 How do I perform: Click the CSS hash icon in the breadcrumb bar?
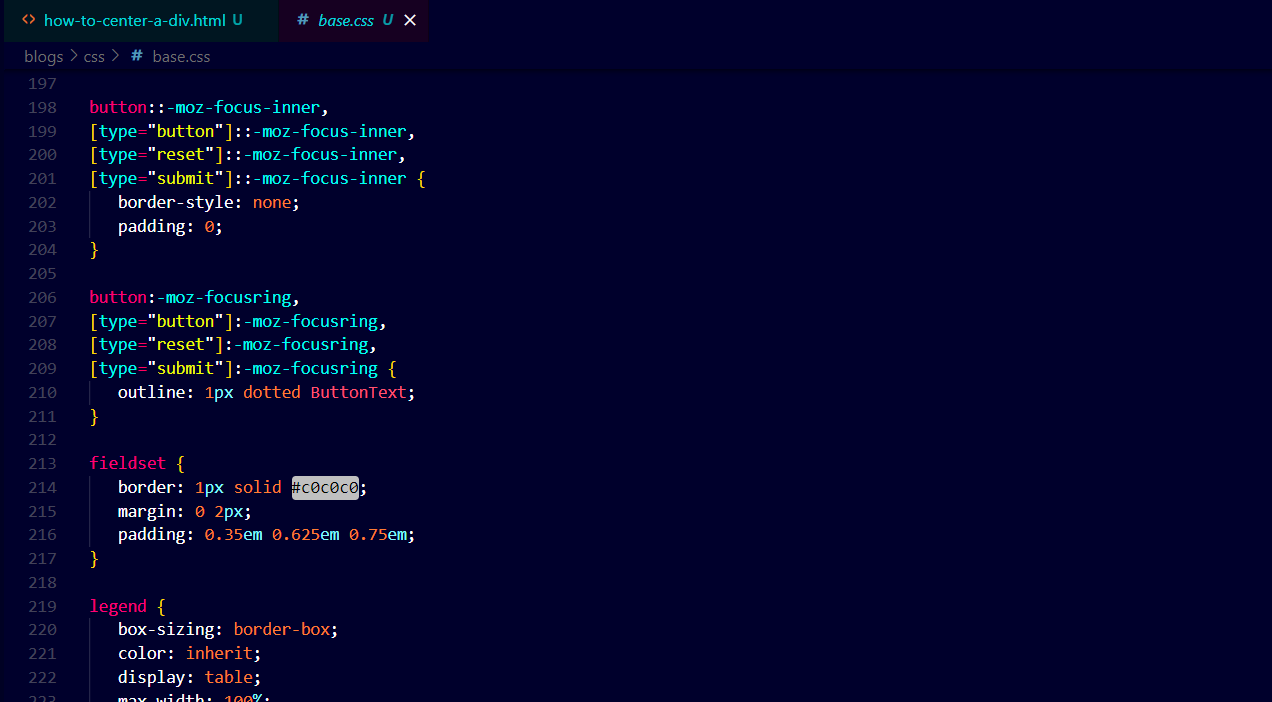click(136, 56)
